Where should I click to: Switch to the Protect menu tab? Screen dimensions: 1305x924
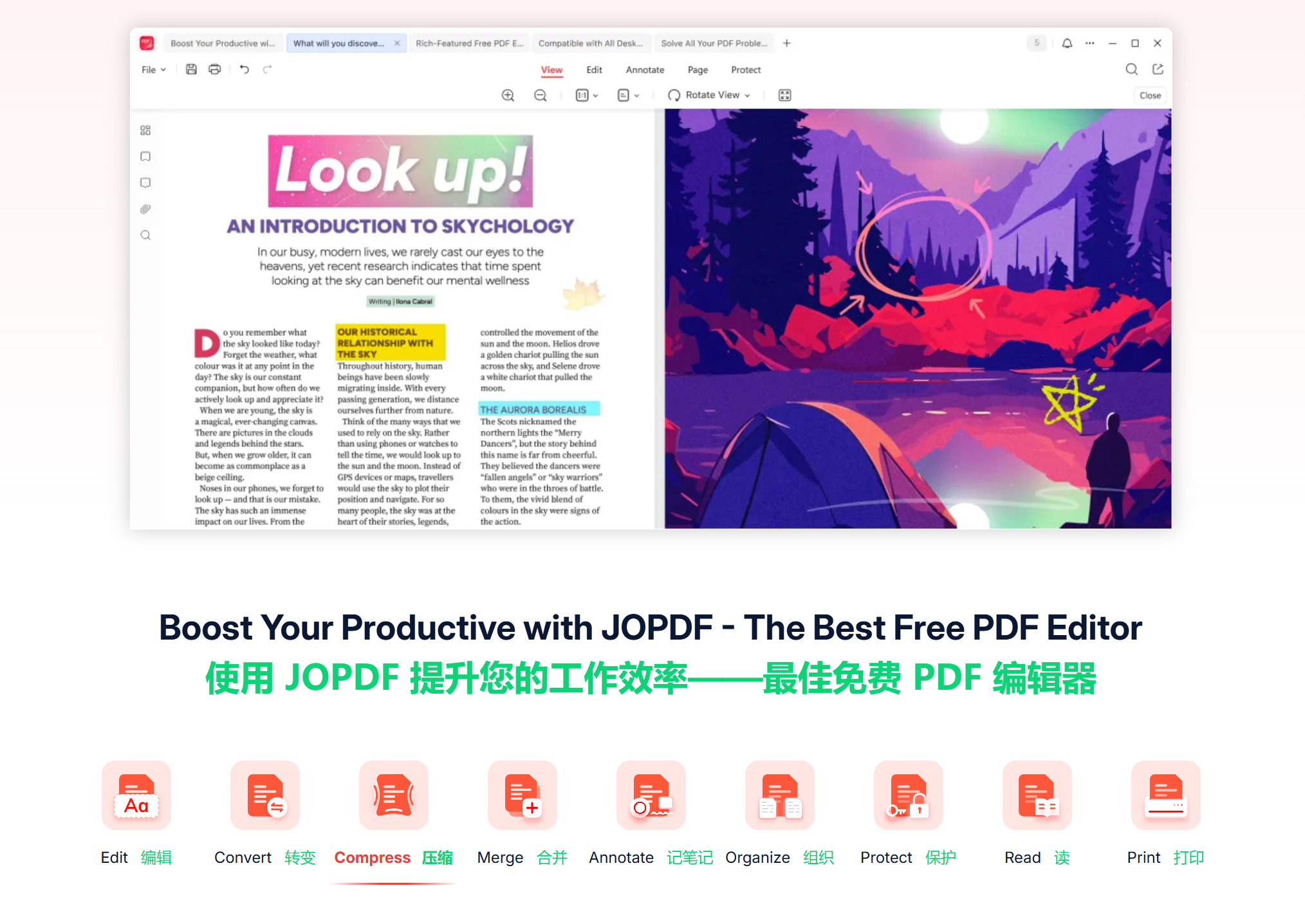click(745, 69)
